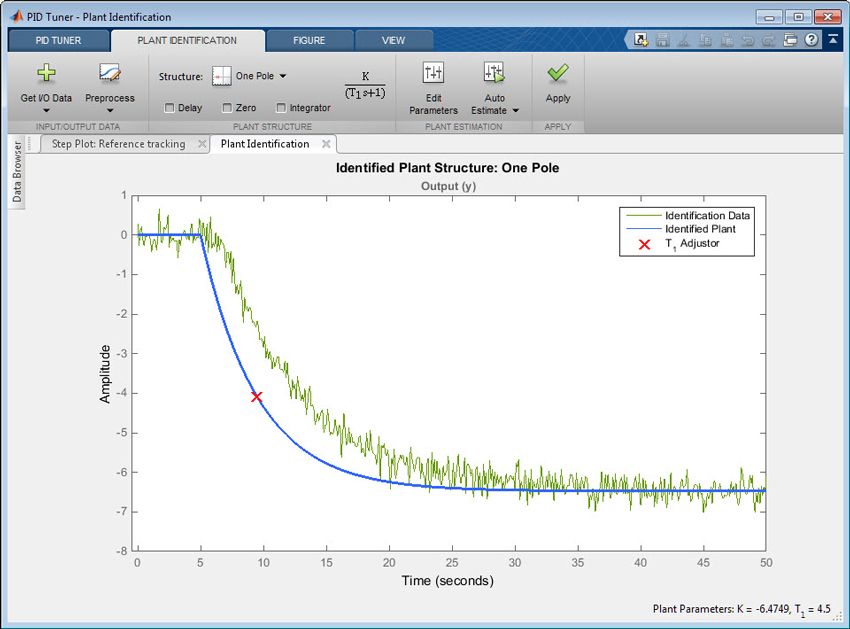The image size is (850, 629).
Task: Go to the PID TUNER tab
Action: coord(57,40)
